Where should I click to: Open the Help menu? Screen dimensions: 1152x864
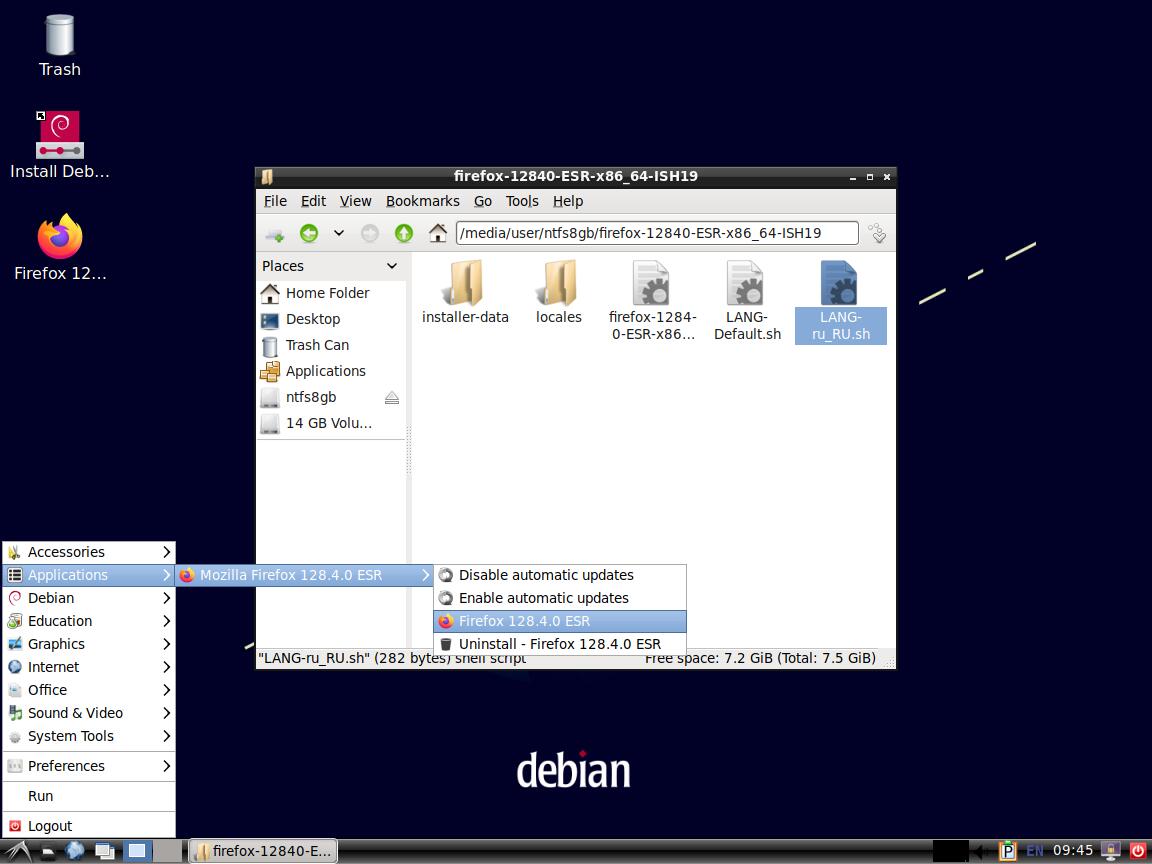568,201
